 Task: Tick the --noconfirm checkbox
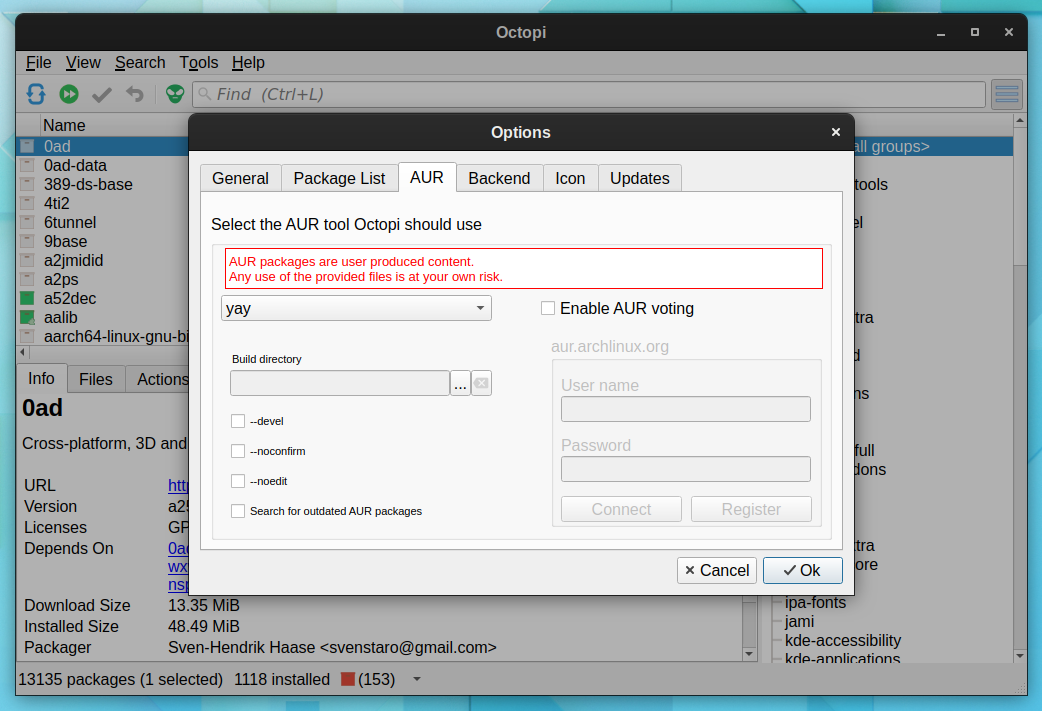click(238, 451)
